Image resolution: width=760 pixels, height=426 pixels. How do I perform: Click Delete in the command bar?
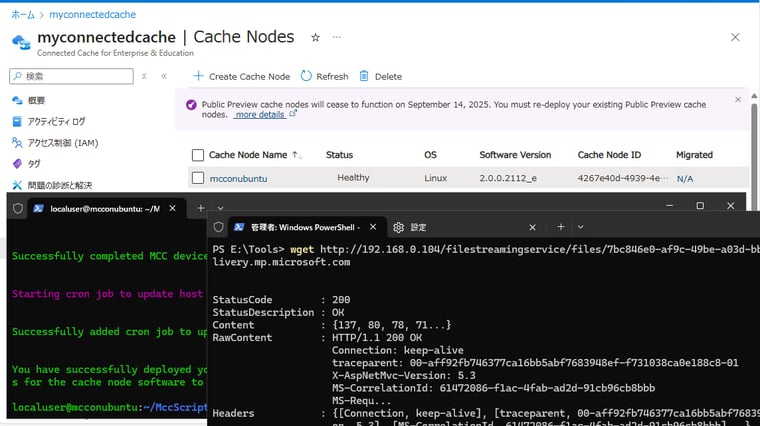[380, 76]
